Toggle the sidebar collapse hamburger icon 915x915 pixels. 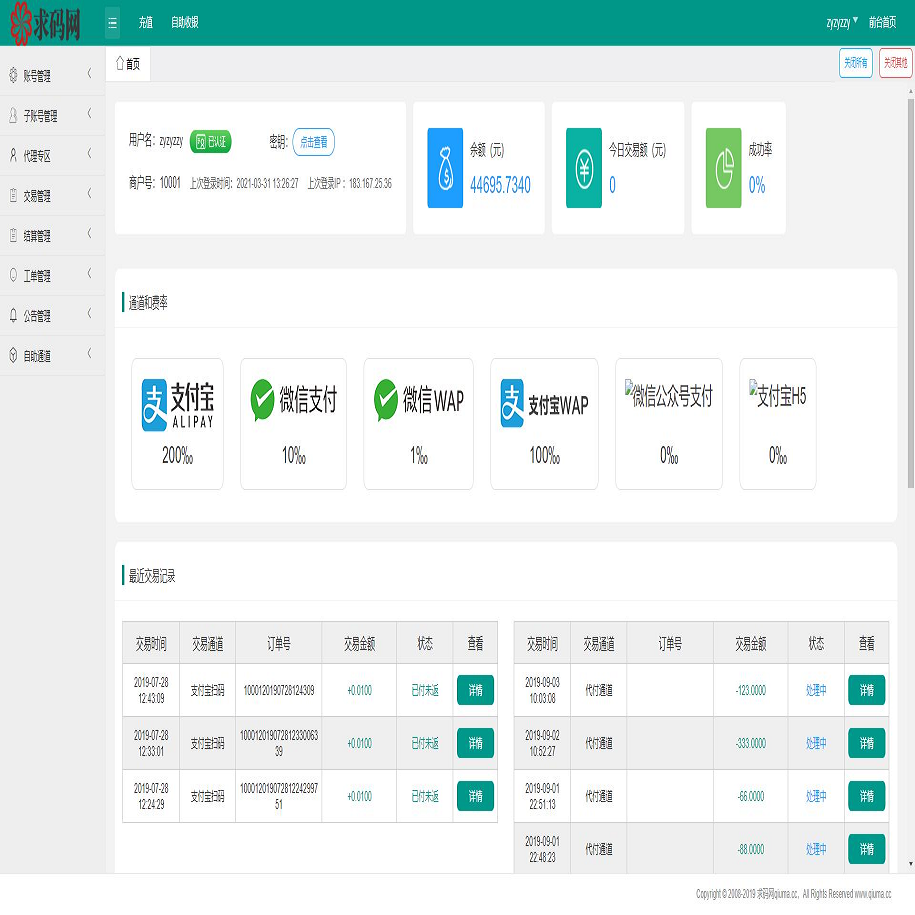coord(112,22)
